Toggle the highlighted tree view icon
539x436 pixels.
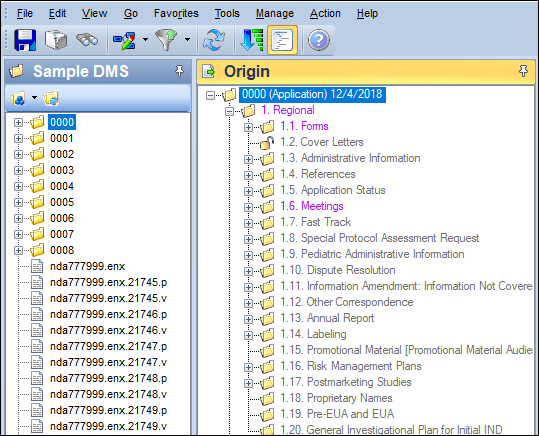[x=282, y=40]
